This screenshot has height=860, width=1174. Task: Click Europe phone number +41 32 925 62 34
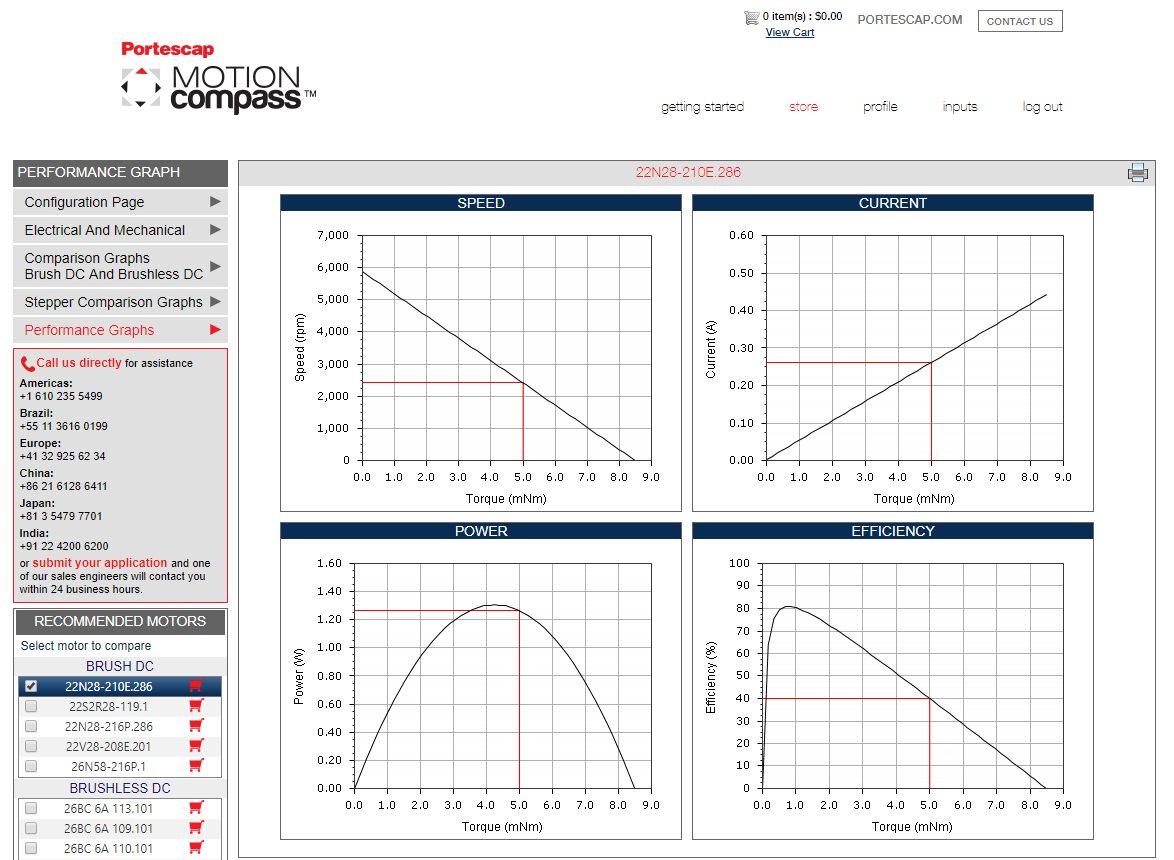tap(63, 456)
